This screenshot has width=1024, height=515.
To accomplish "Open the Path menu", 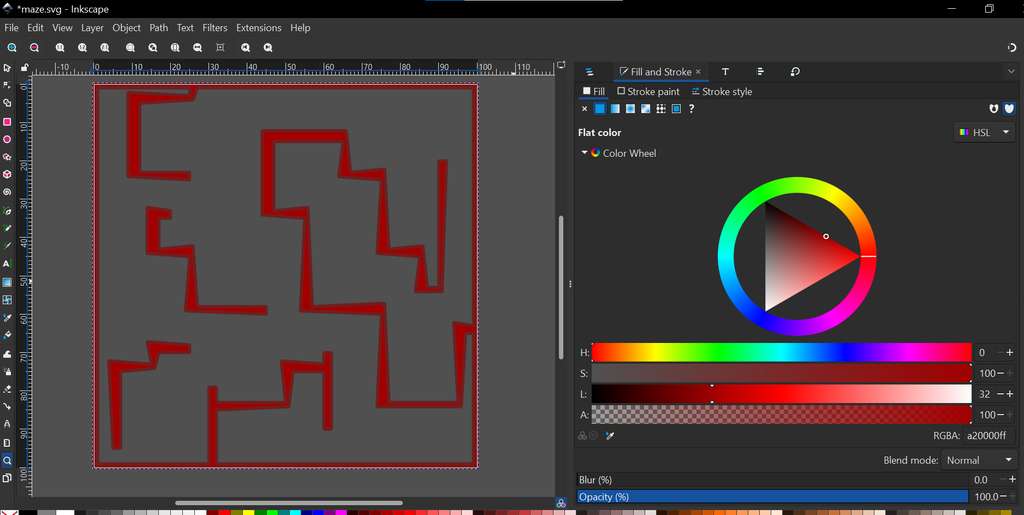I will click(x=159, y=28).
